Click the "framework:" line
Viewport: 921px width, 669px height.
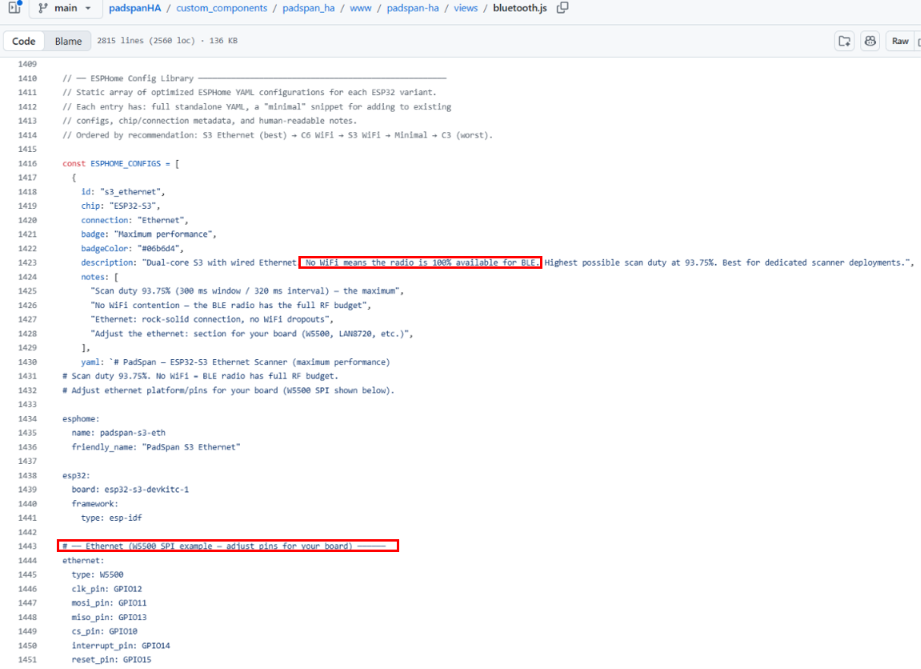(x=95, y=503)
